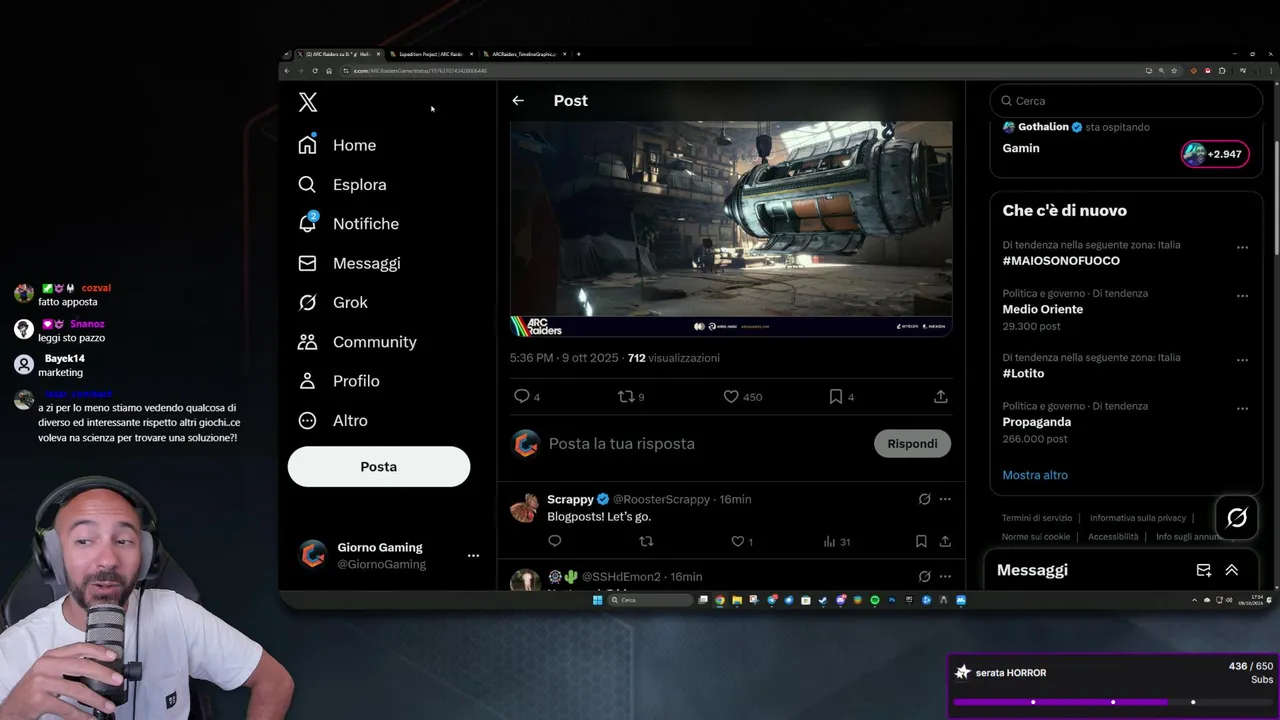Image resolution: width=1280 pixels, height=720 pixels.
Task: Click the Windows taskbar Cerca search box
Action: pos(651,600)
